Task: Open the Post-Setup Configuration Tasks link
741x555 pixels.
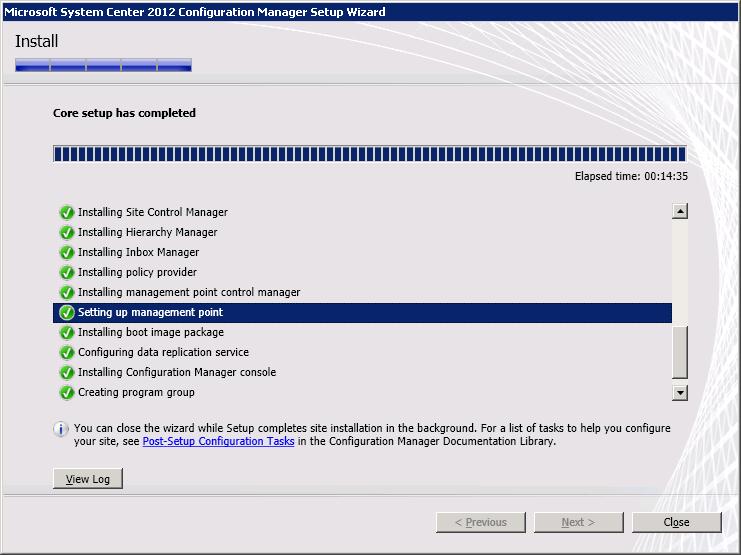Action: [218, 441]
